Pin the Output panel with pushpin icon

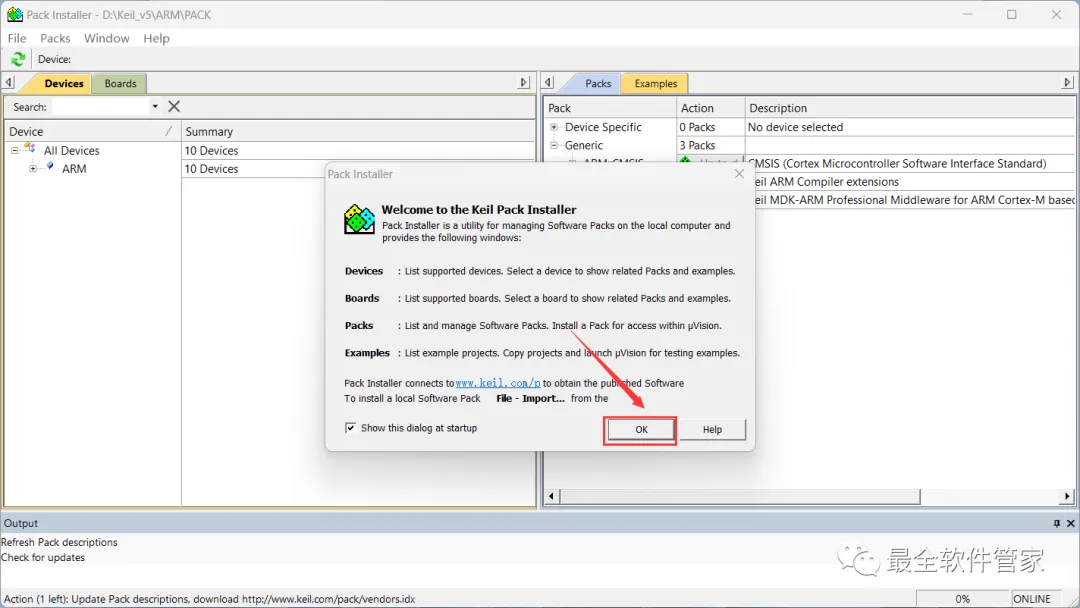point(1057,523)
